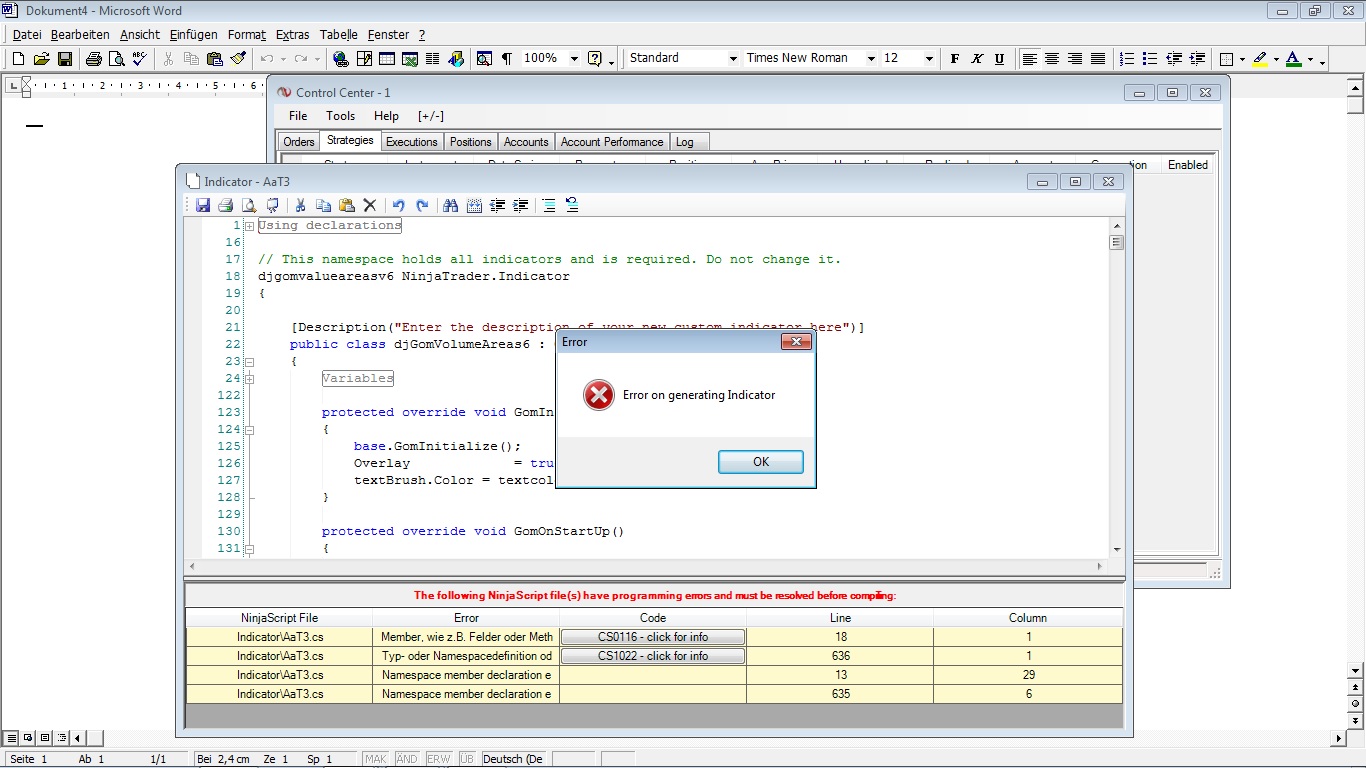This screenshot has height=768, width=1366.
Task: Open Word's Einfügen menu
Action: pos(193,34)
